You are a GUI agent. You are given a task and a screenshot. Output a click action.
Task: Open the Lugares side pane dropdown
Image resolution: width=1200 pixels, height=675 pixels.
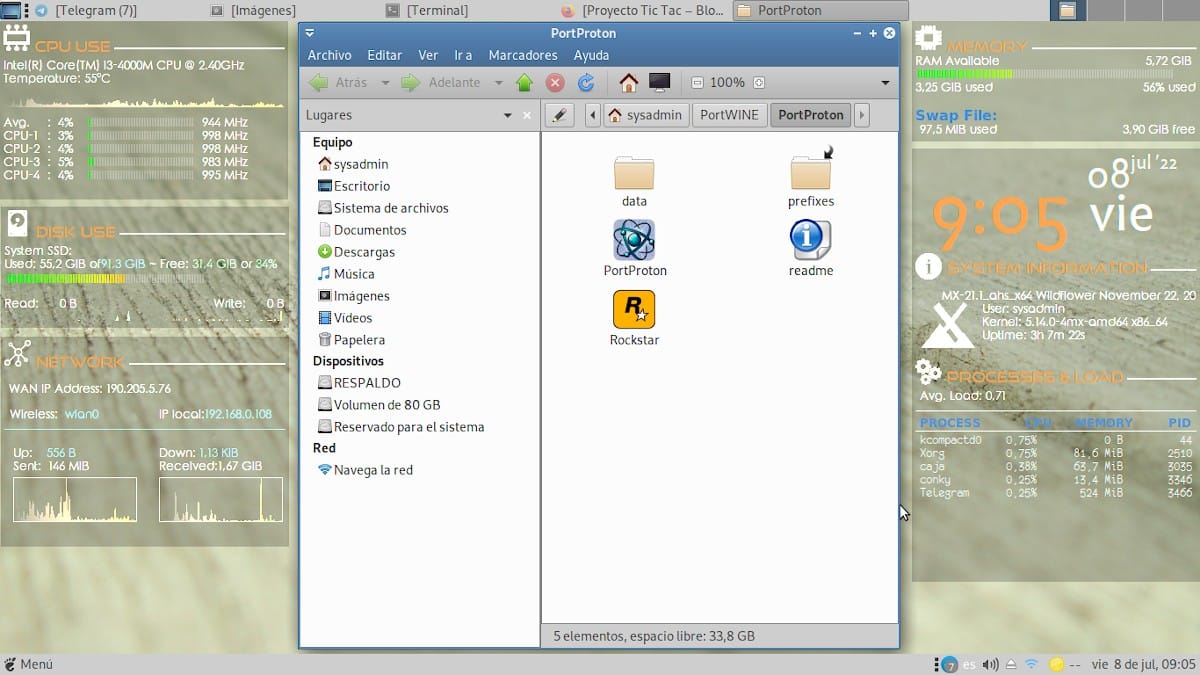[508, 116]
